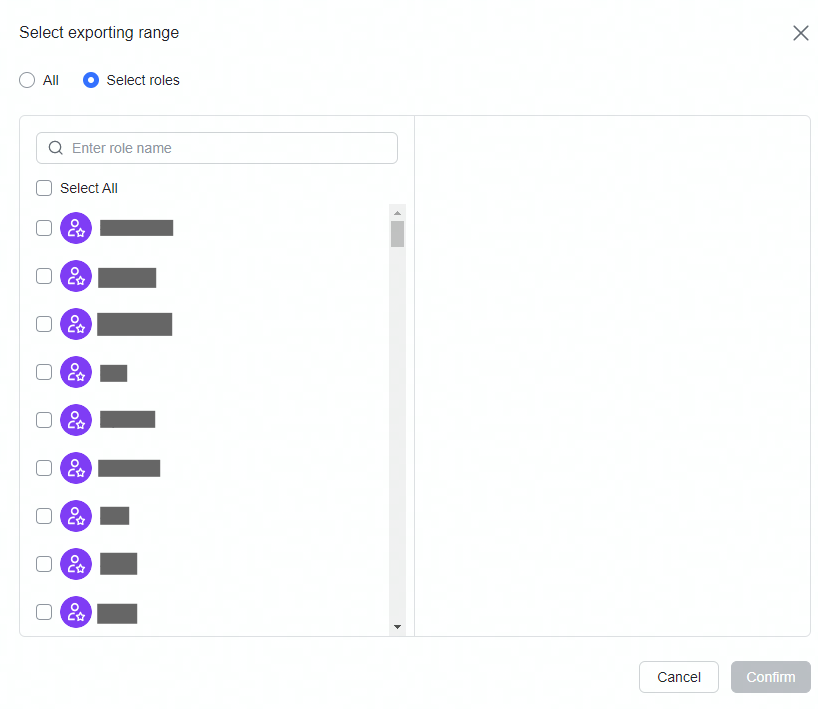The height and width of the screenshot is (709, 818).
Task: Pick the "Select roles" radio option
Action: pyautogui.click(x=91, y=80)
